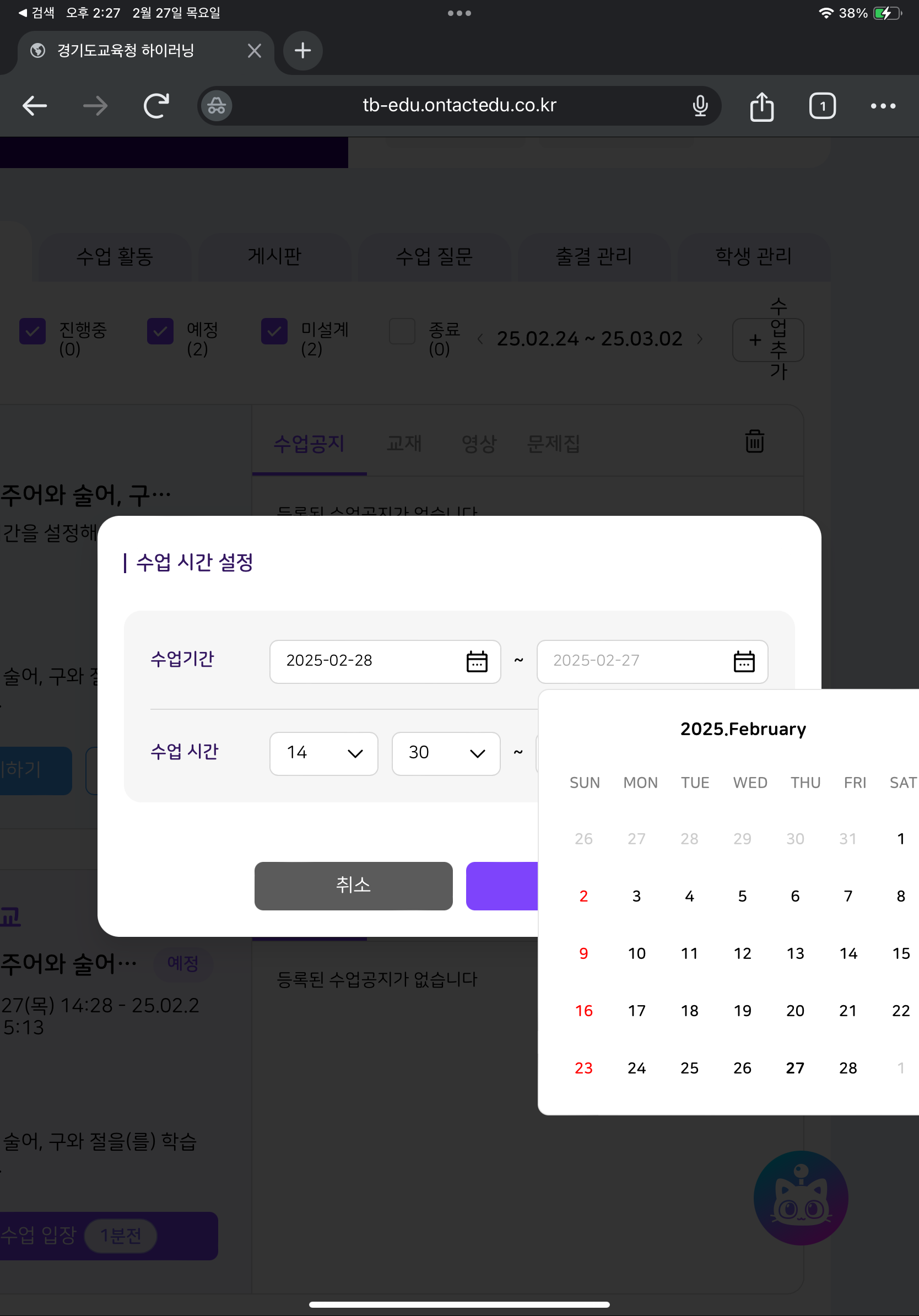
Task: Open a new browser tab with plus
Action: [302, 51]
